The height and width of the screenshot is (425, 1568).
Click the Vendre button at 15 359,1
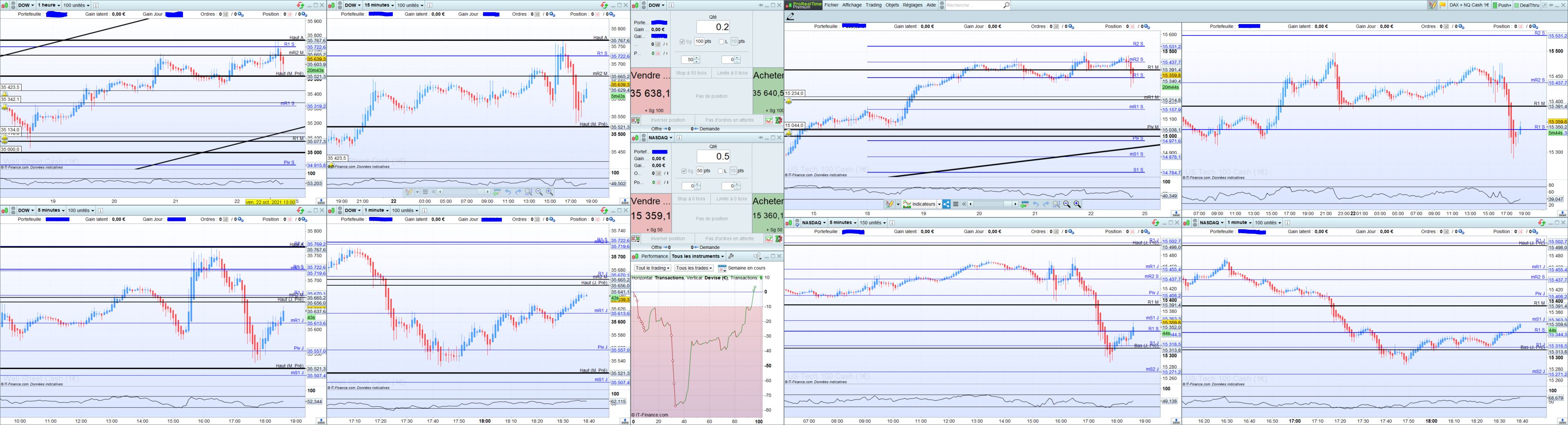651,213
